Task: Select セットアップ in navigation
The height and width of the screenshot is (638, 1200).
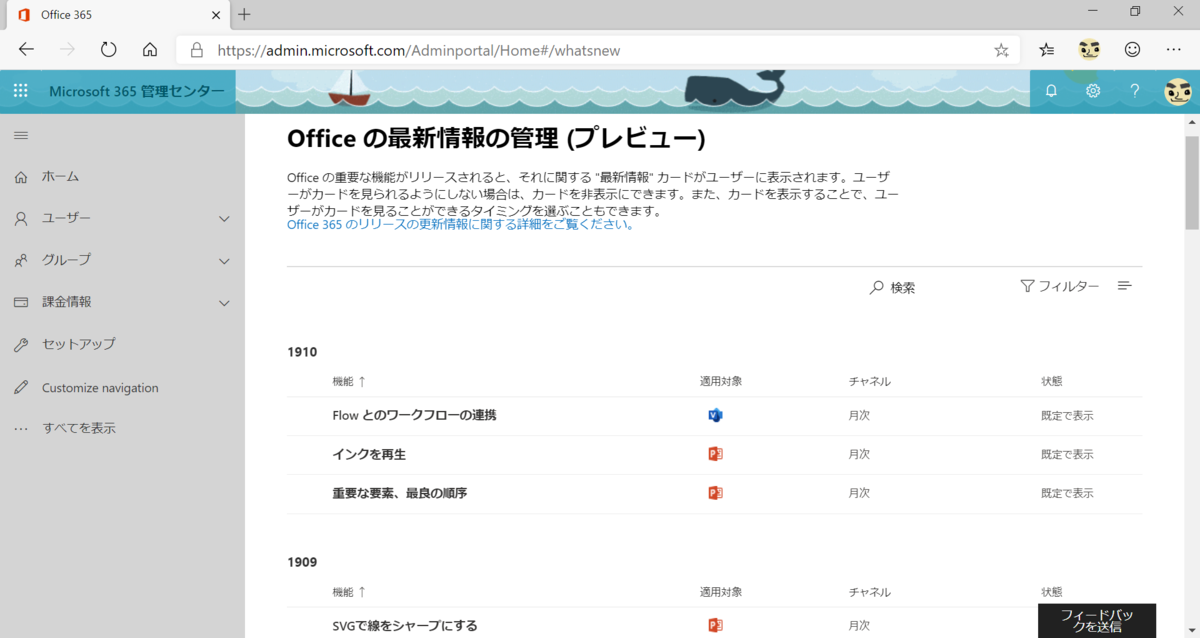Action: 79,345
